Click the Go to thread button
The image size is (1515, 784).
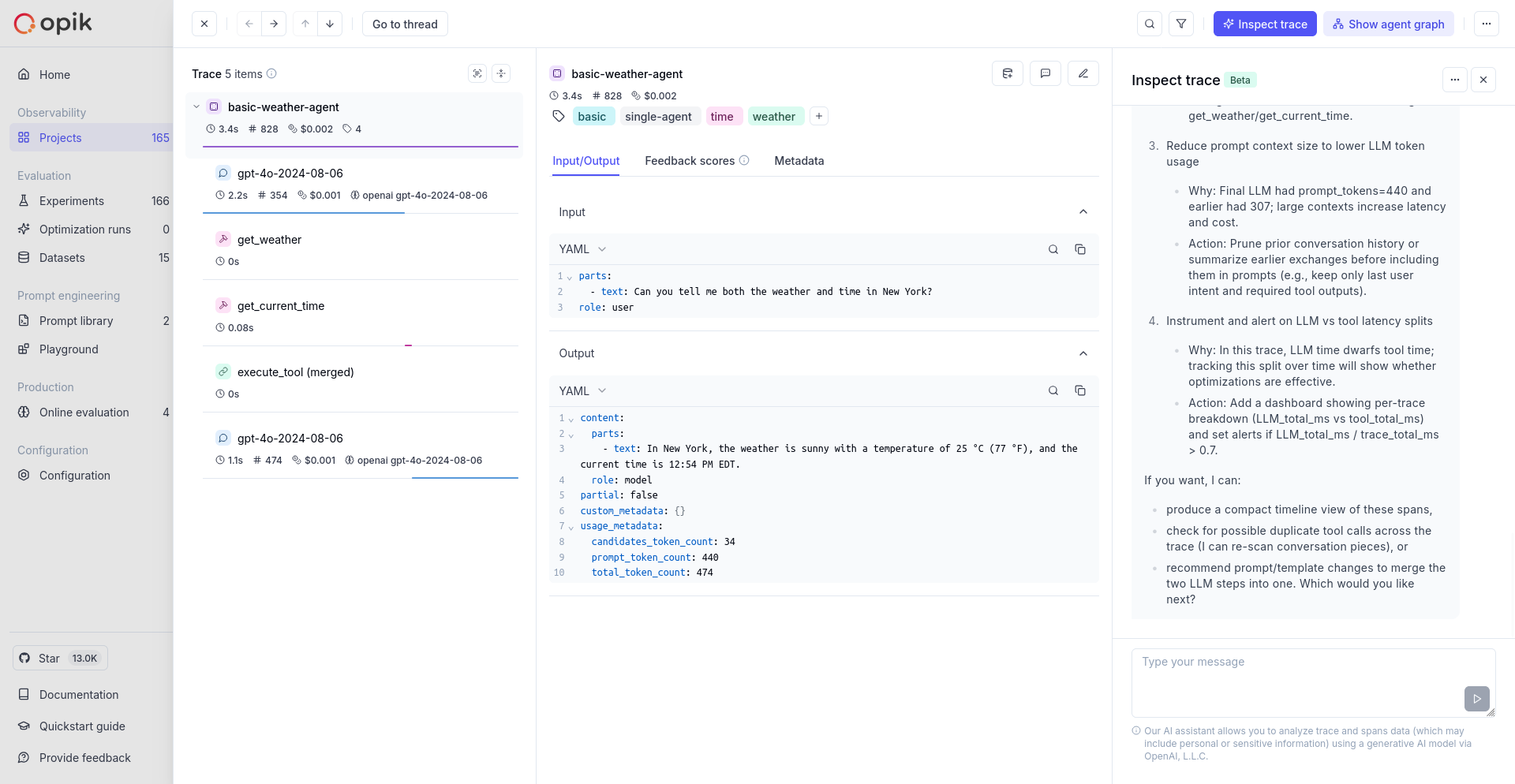coord(405,24)
